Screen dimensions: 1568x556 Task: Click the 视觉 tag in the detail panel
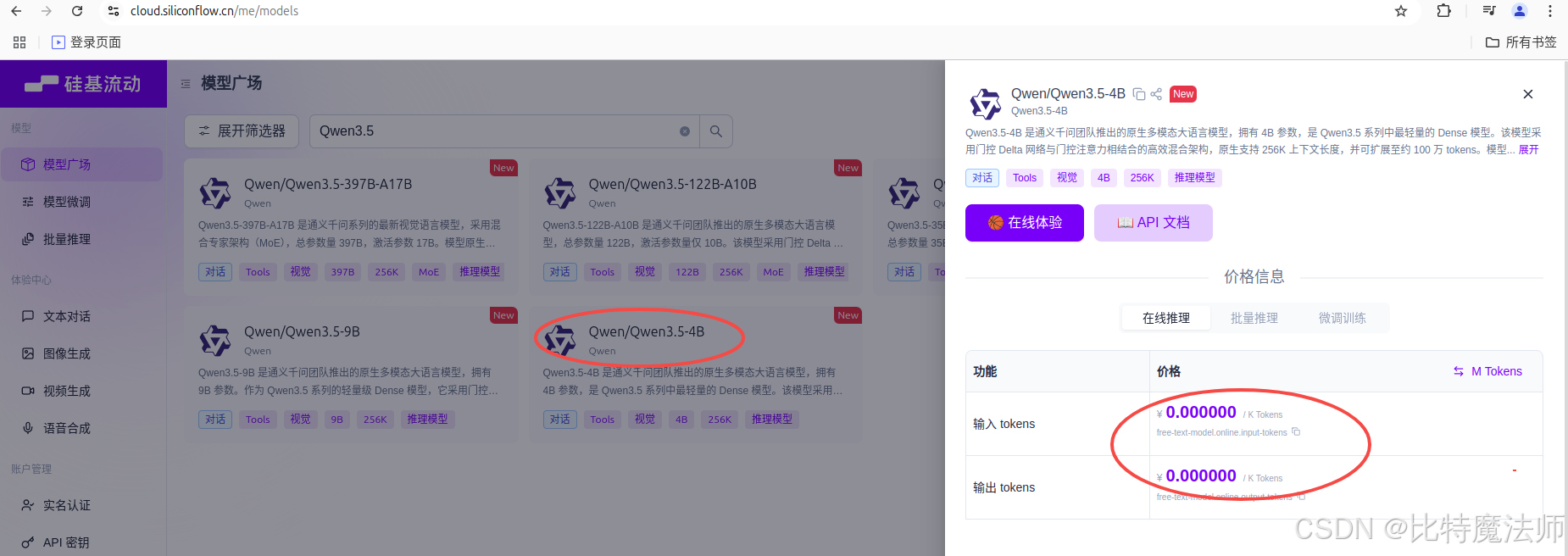coord(1067,178)
